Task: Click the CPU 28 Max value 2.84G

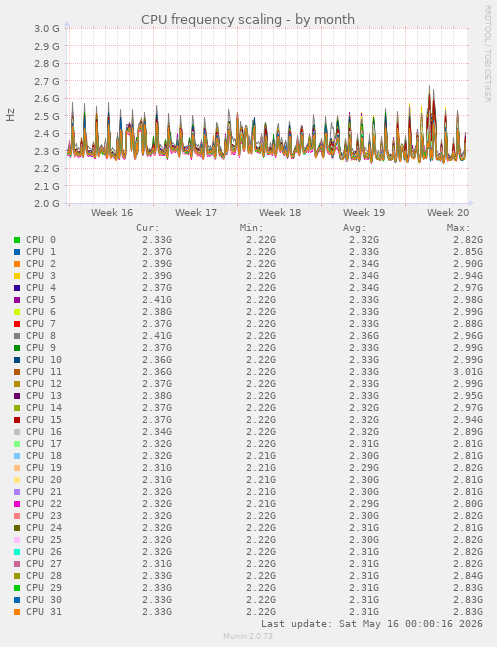Action: pyautogui.click(x=468, y=576)
